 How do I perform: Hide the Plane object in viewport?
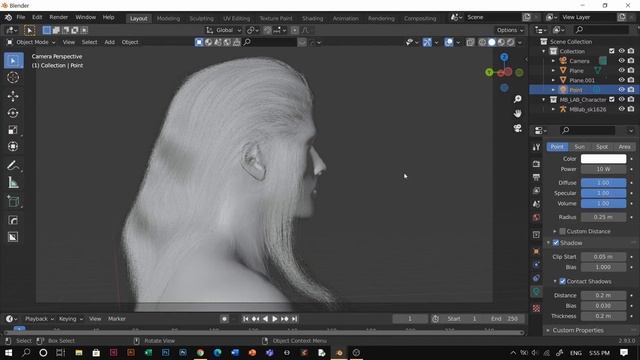click(622, 71)
